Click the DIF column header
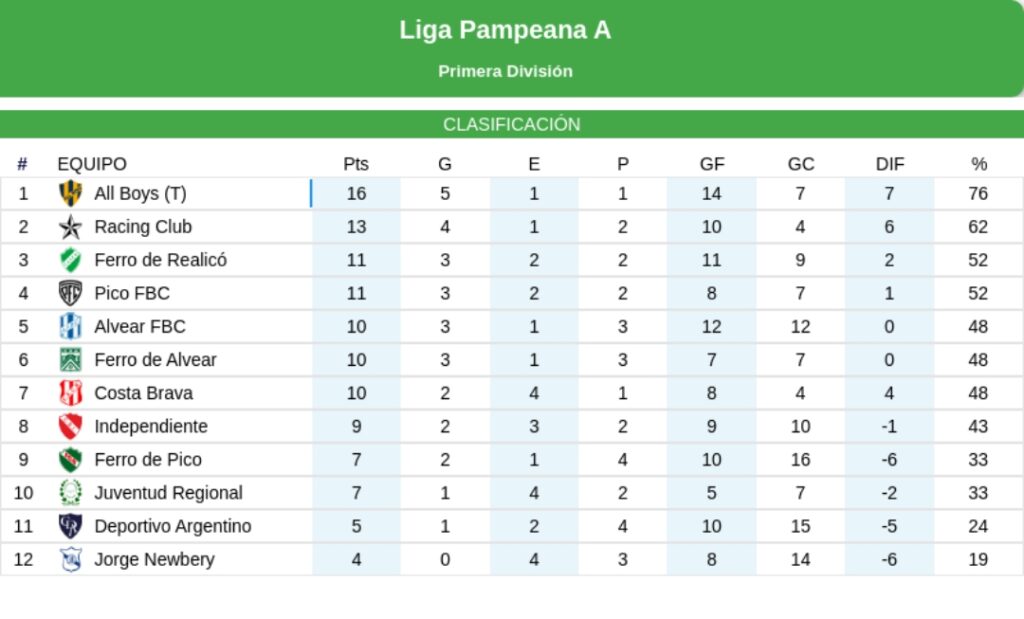The height and width of the screenshot is (619, 1024). pos(889,164)
